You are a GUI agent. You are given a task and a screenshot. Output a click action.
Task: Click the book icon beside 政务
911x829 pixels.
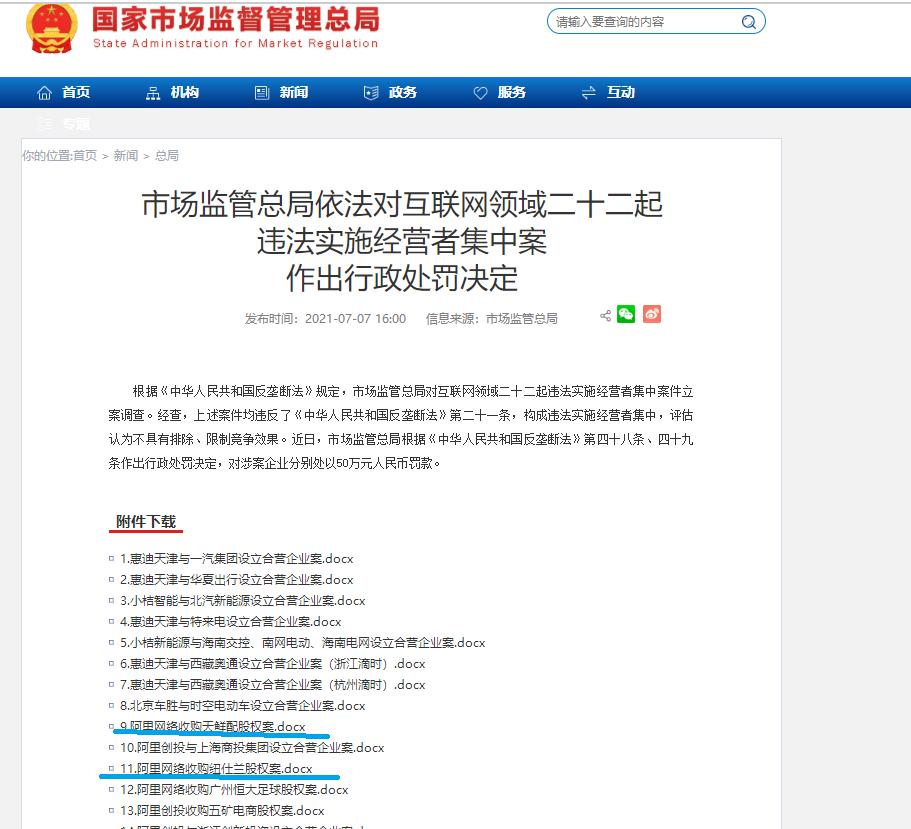click(370, 92)
